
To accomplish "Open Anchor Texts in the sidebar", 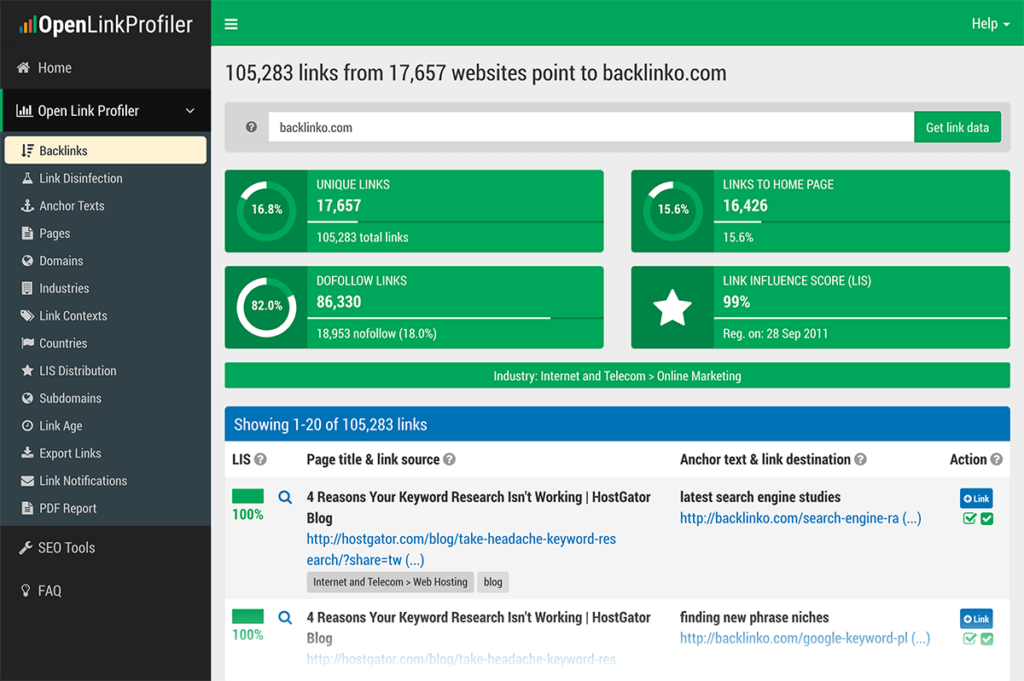I will pos(71,206).
